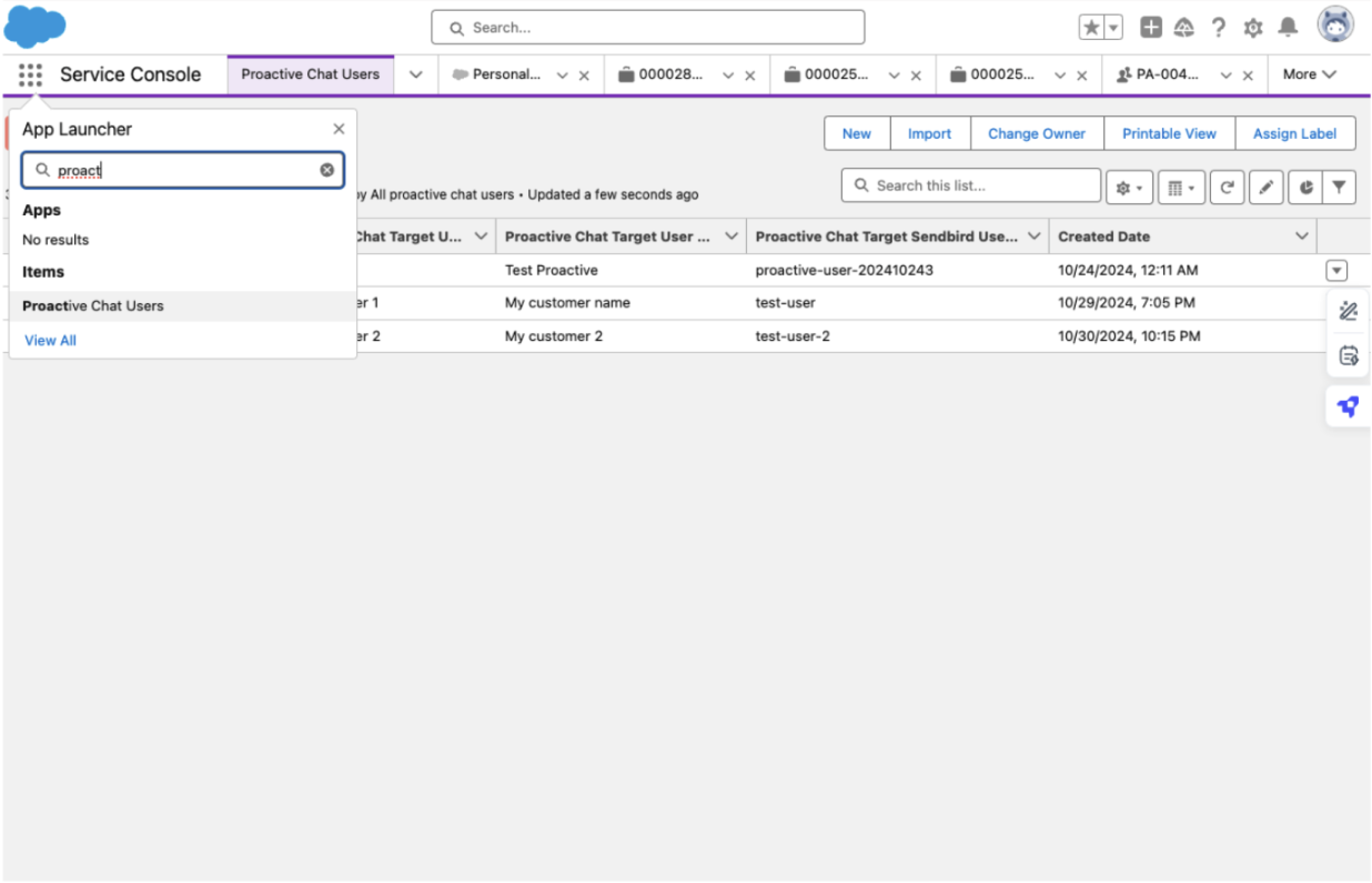The width and height of the screenshot is (1372, 883).
Task: Open the Einstein writing assistant side icon
Action: (x=1348, y=311)
